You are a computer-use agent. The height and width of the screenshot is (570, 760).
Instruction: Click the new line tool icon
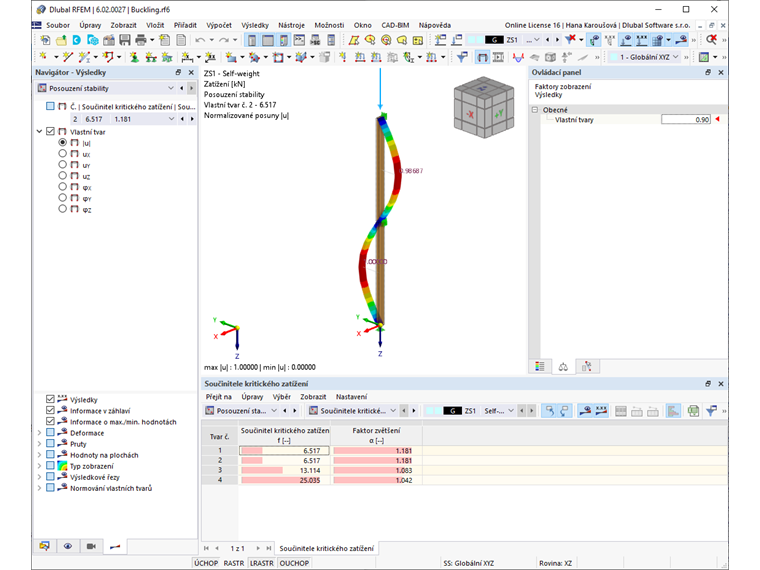coord(67,57)
